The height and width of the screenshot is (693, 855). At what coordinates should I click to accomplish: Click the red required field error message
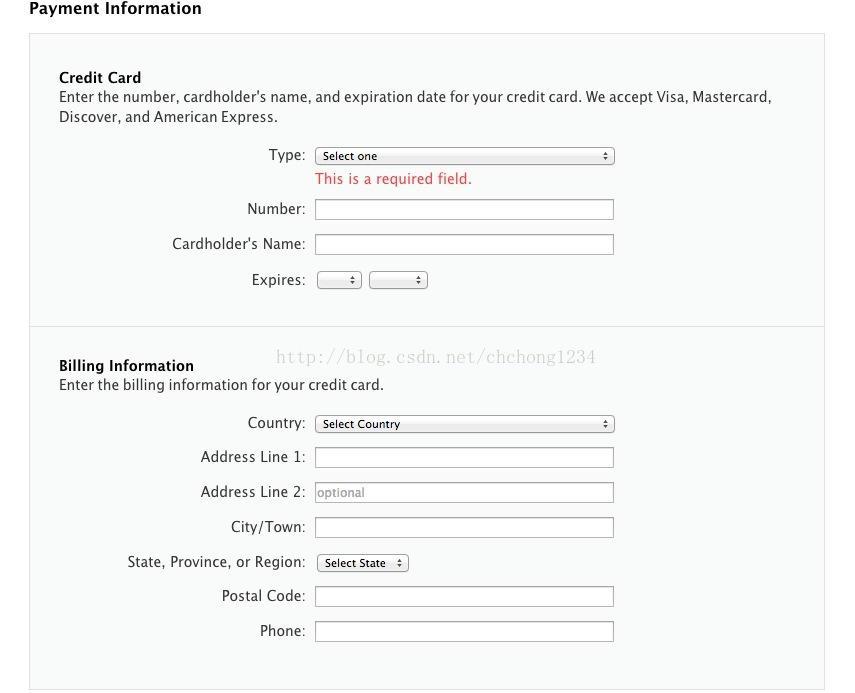393,179
